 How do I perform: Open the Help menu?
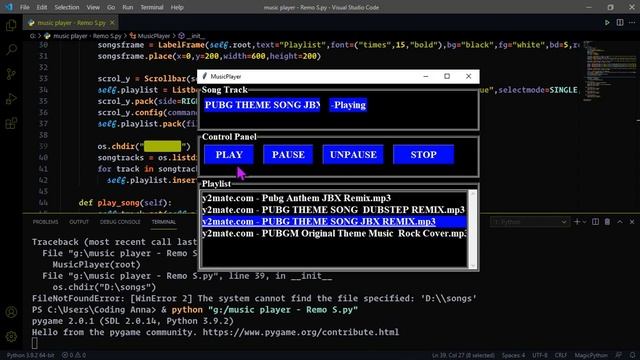coord(177,7)
